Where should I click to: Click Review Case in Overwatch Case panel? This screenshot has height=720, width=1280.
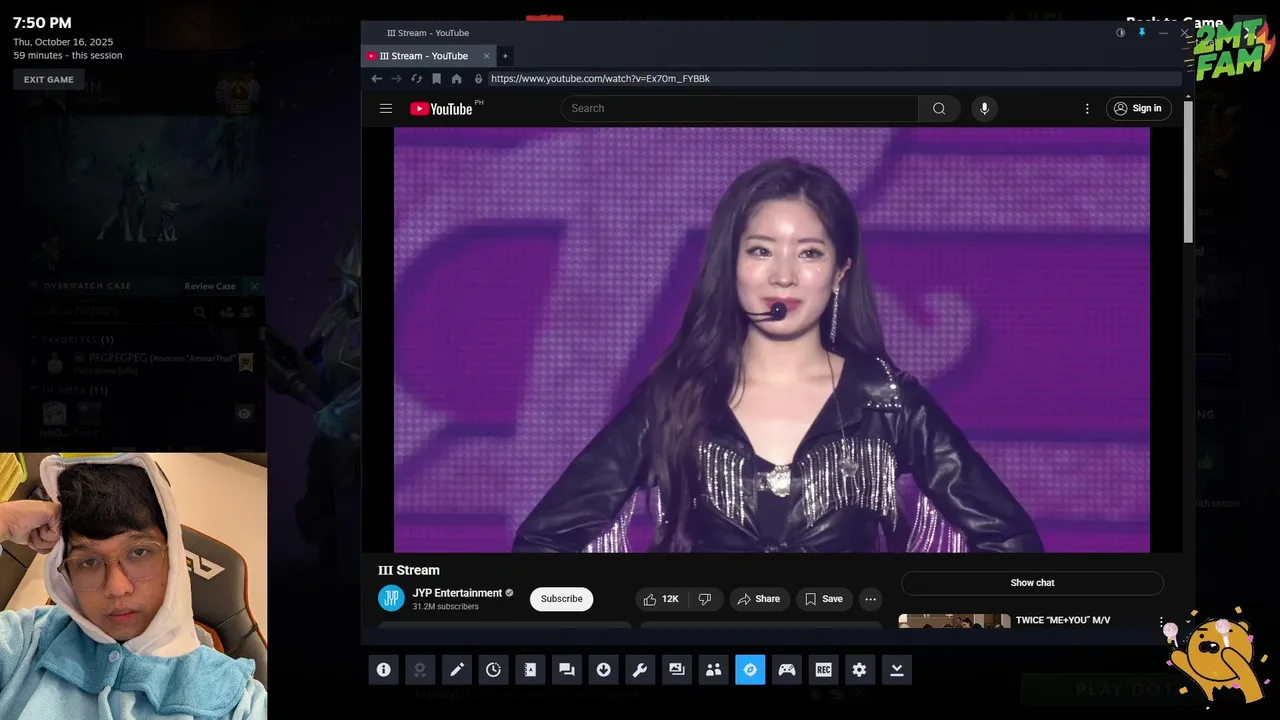tap(210, 286)
